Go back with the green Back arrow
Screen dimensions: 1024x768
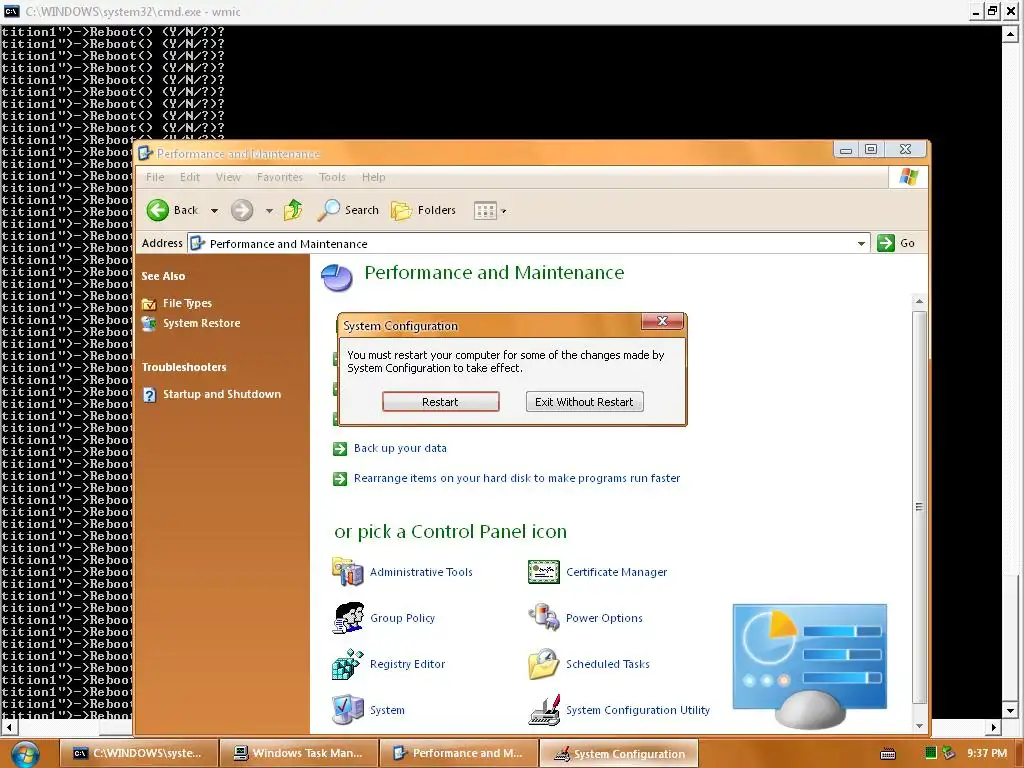[x=157, y=210]
